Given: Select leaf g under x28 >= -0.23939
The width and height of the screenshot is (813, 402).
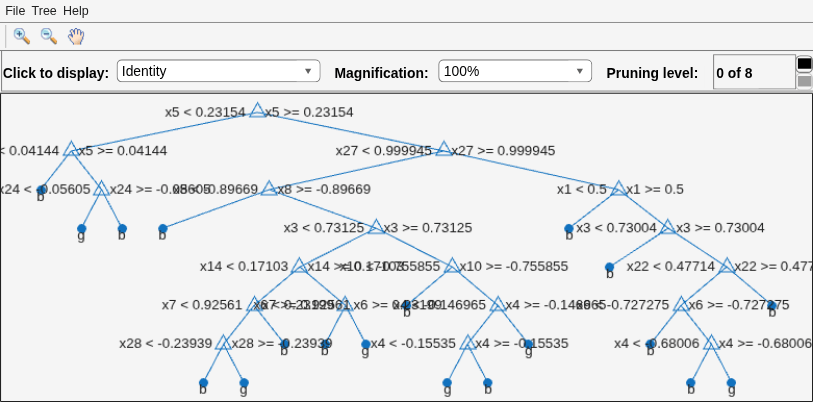Looking at the screenshot, I should (244, 383).
